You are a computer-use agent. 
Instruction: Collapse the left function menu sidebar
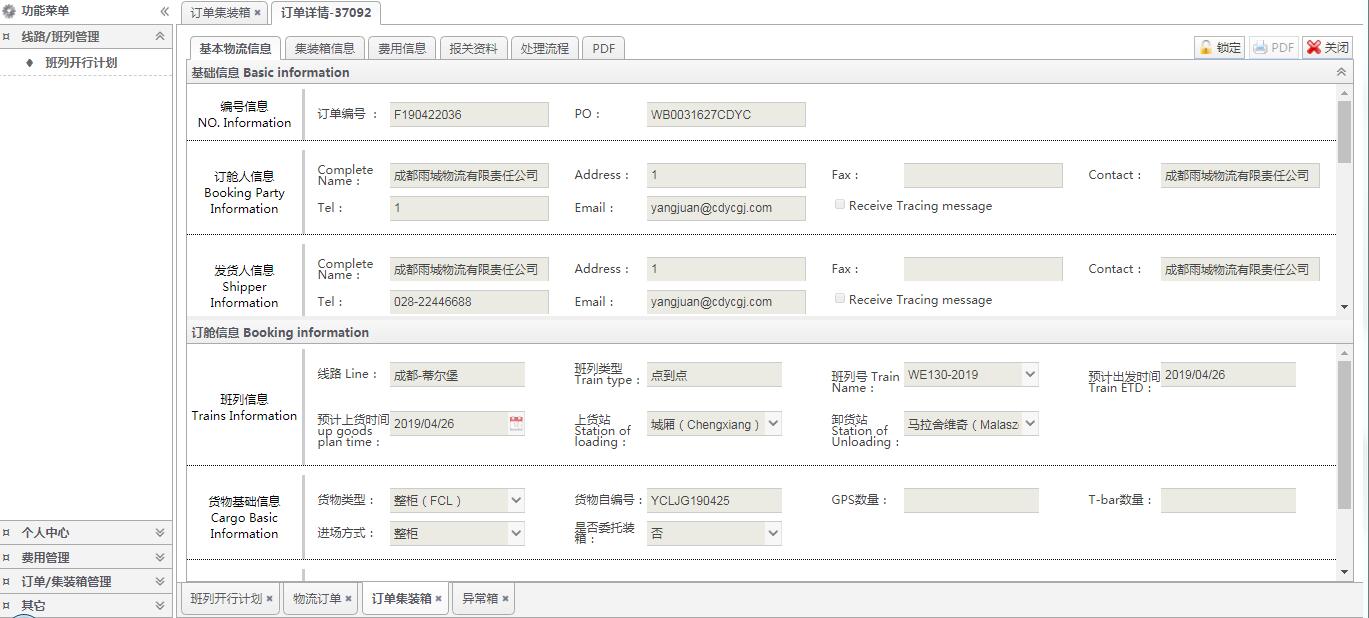click(x=164, y=11)
